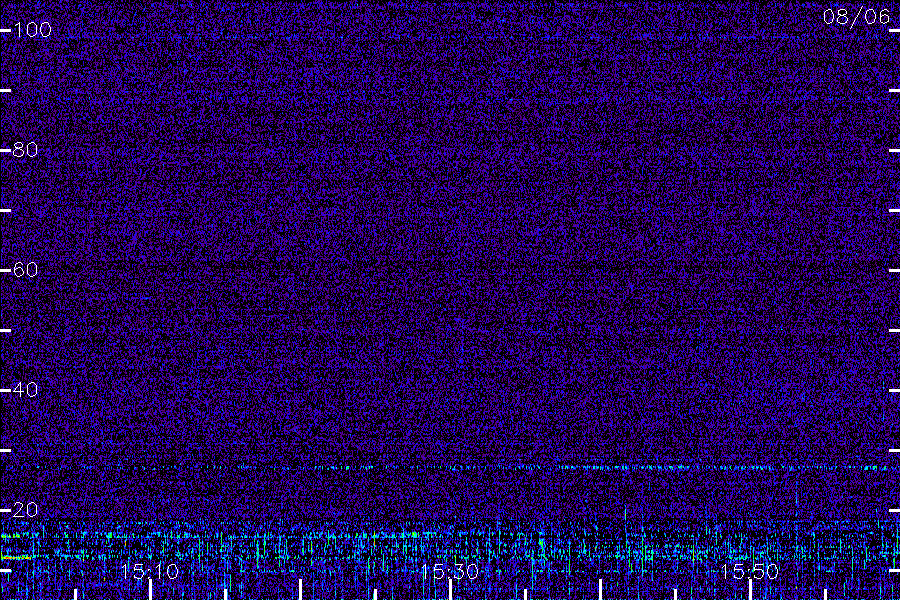Click the 100 frequency axis label
Viewport: 900px width, 600px height.
point(33,30)
